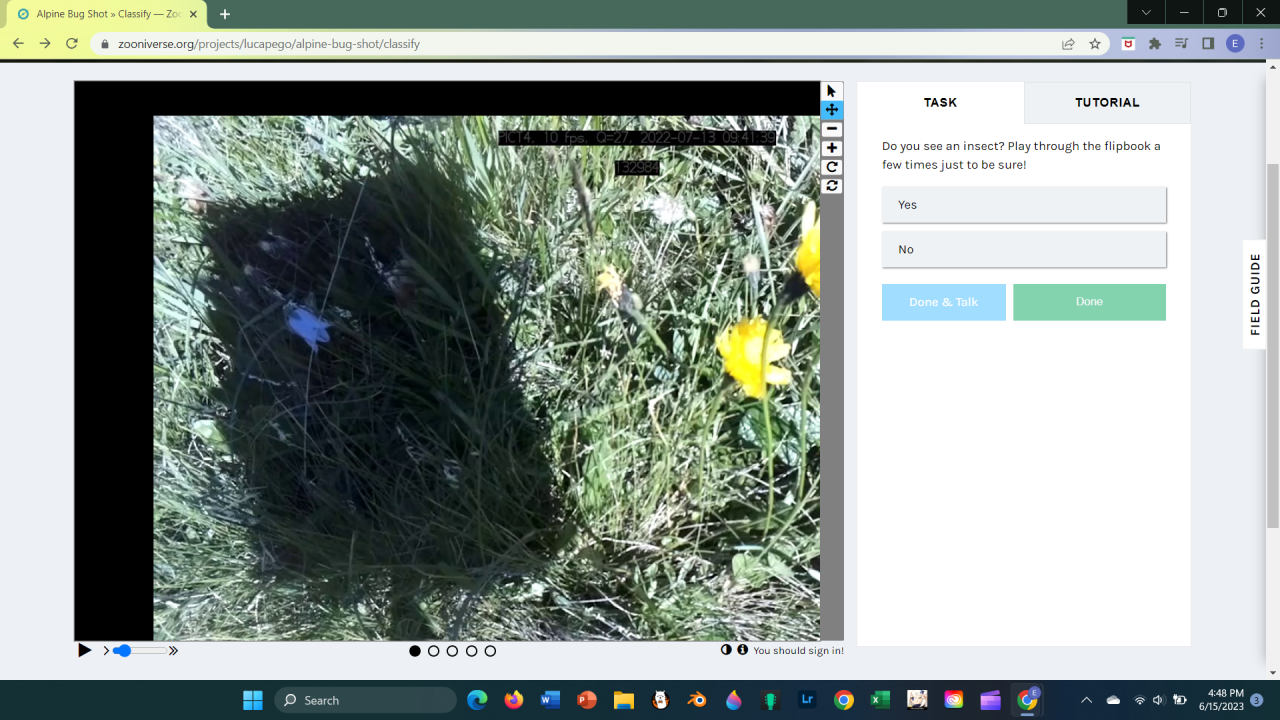Image resolution: width=1280 pixels, height=720 pixels.
Task: Share this page from address bar
Action: point(1068,44)
